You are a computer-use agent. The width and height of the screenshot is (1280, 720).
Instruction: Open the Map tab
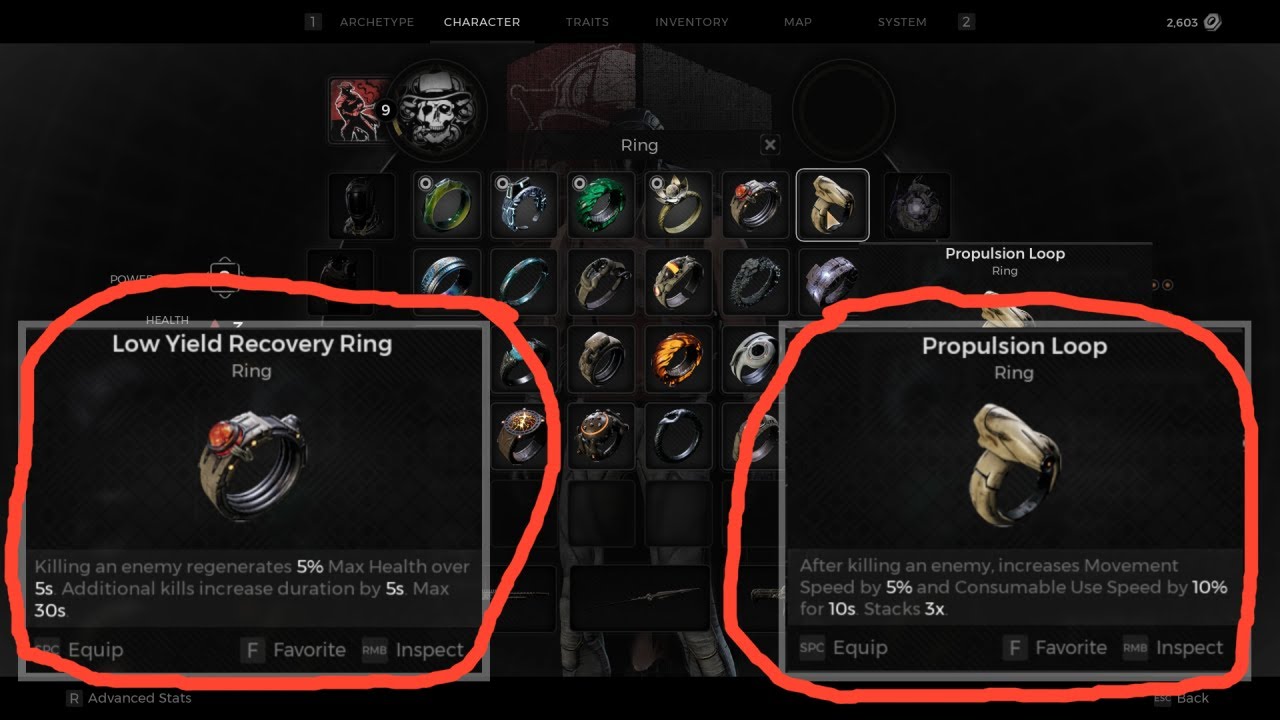tap(798, 22)
